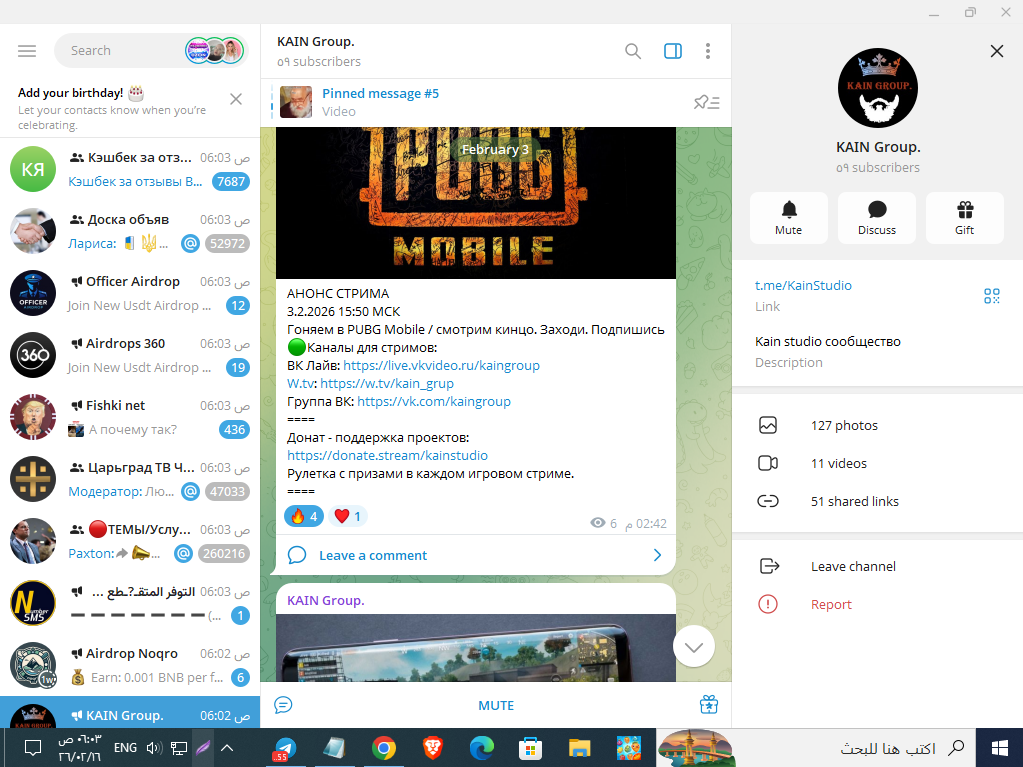Viewport: 1023px width, 767px height.
Task: Click the PUBG Mobile post image
Action: 476,203
